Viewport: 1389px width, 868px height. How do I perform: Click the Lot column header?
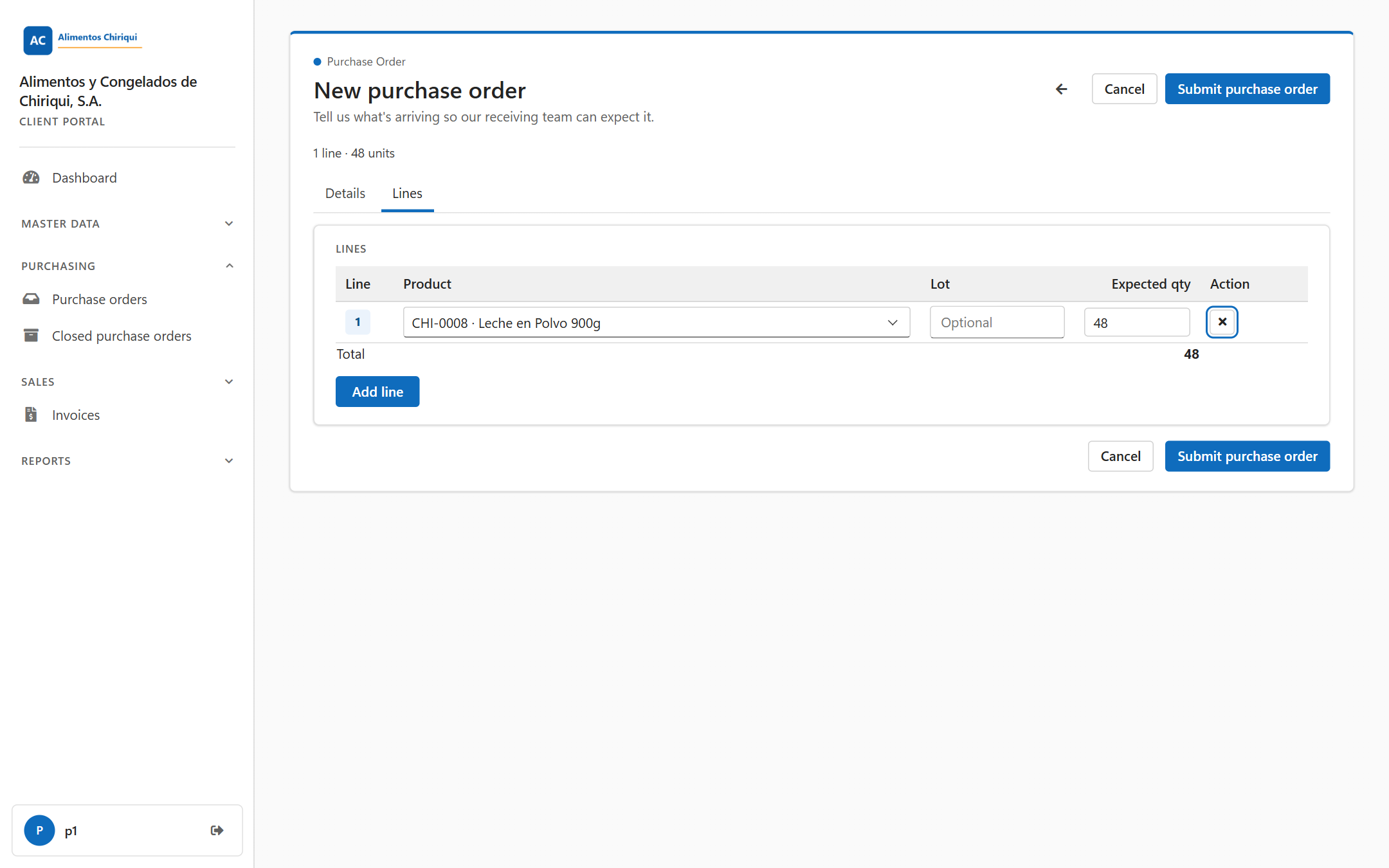coord(940,284)
